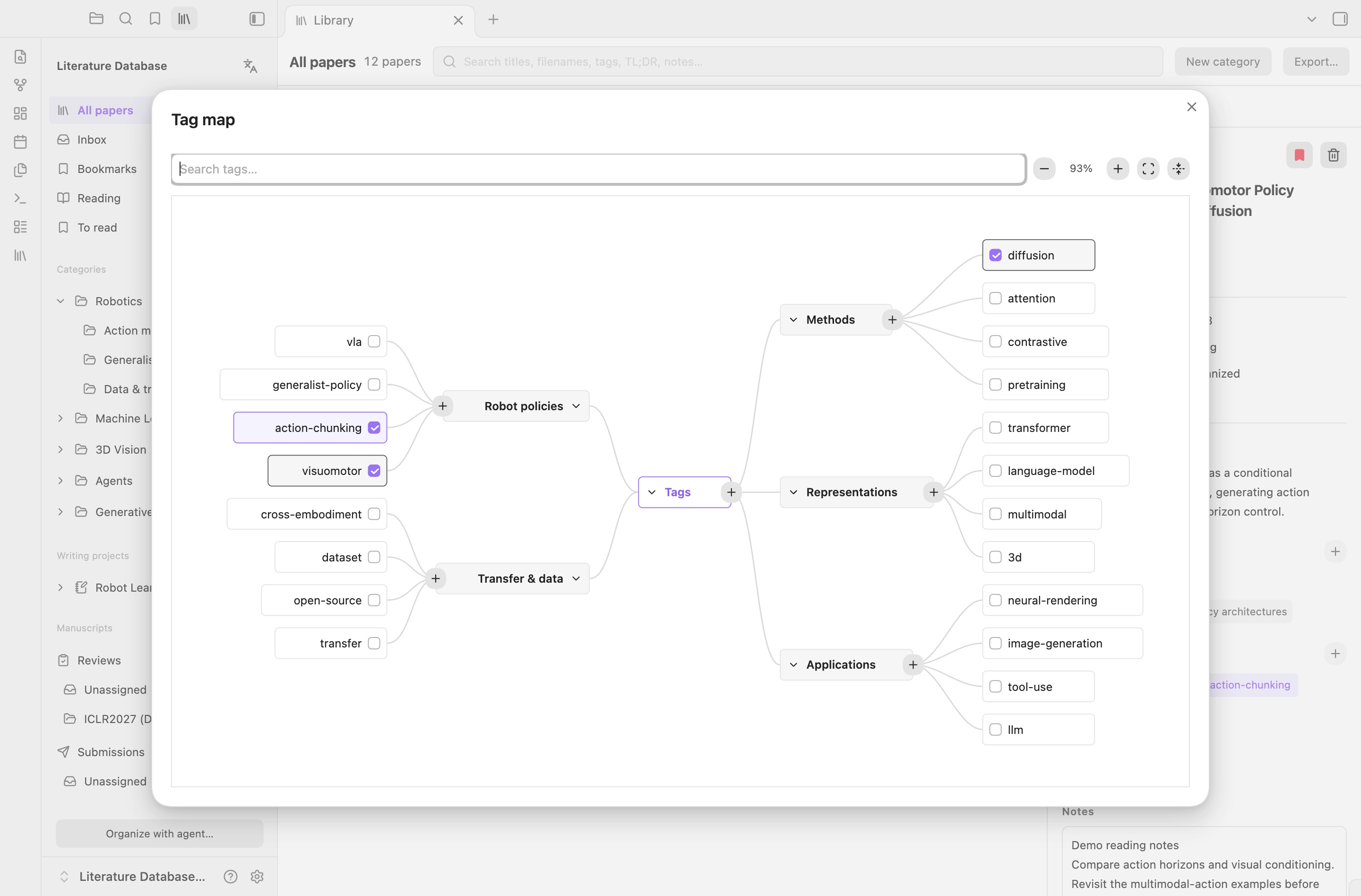Click Organize with agent... button

(160, 834)
